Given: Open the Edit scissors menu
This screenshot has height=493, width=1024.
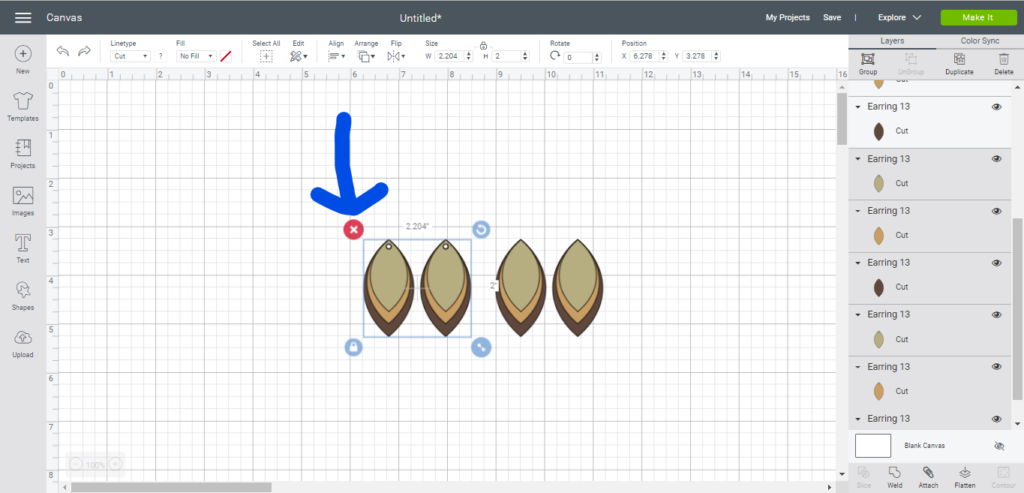Looking at the screenshot, I should tap(298, 57).
